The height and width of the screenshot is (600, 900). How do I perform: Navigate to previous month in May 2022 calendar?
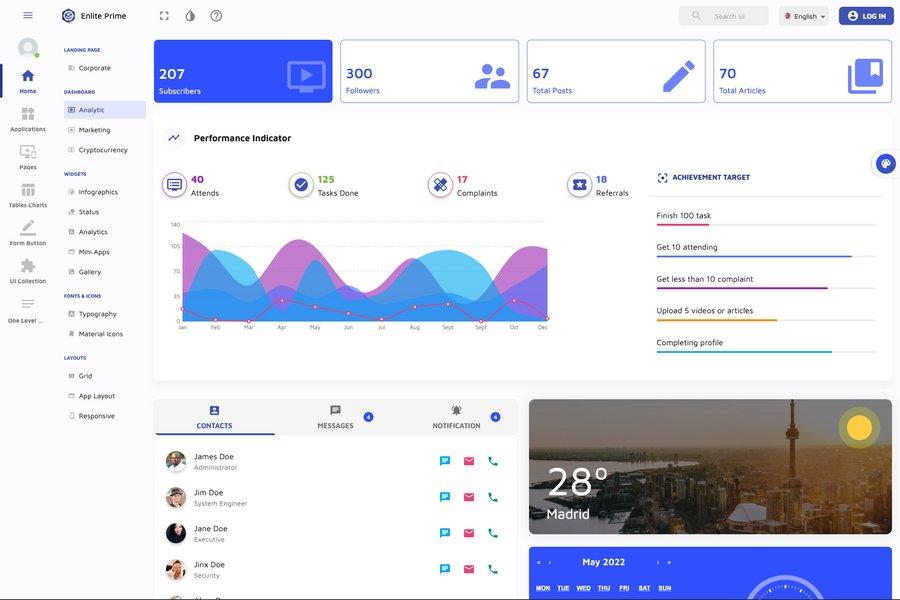click(x=548, y=561)
